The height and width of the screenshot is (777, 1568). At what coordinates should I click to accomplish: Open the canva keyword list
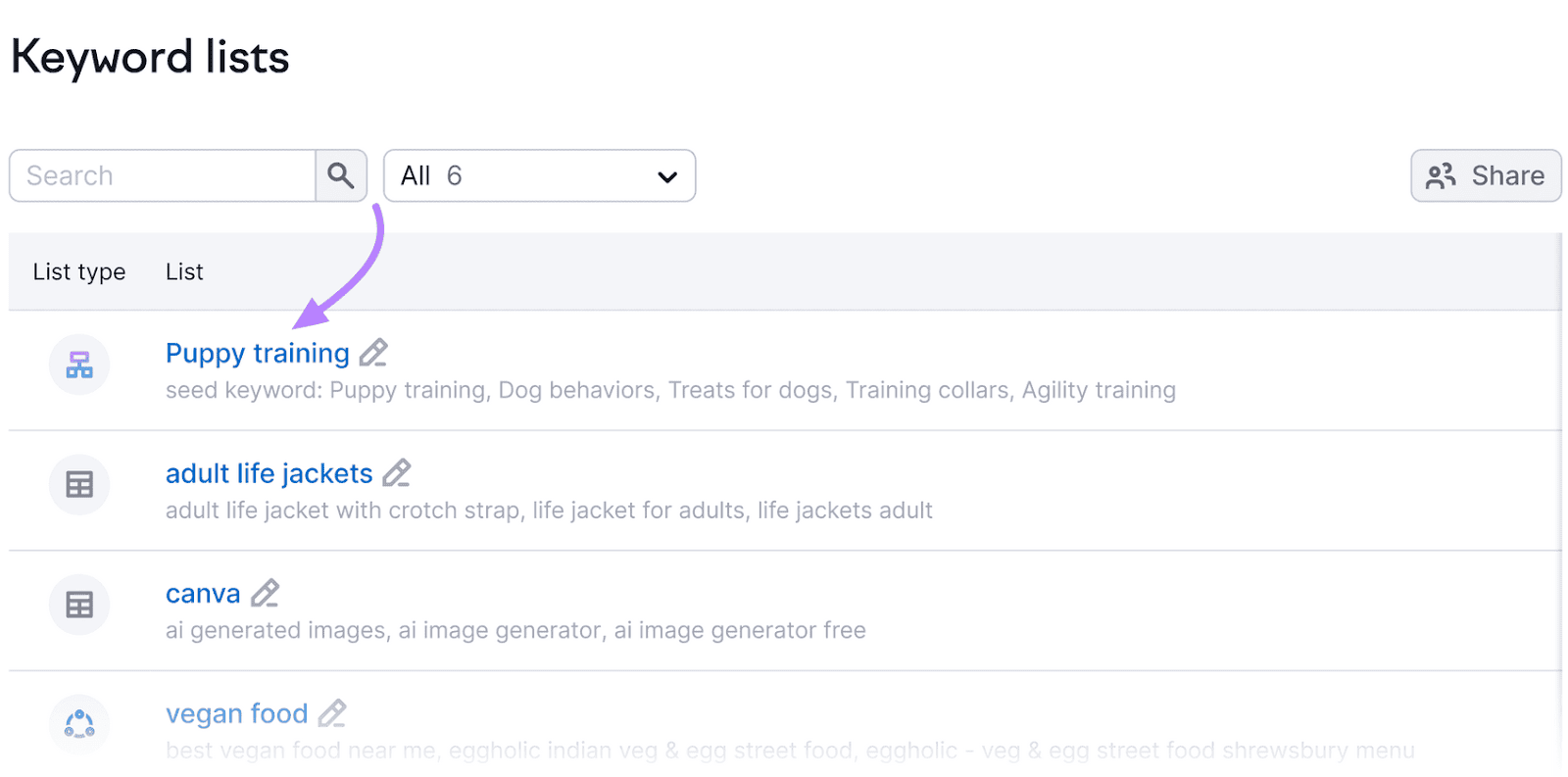point(202,593)
